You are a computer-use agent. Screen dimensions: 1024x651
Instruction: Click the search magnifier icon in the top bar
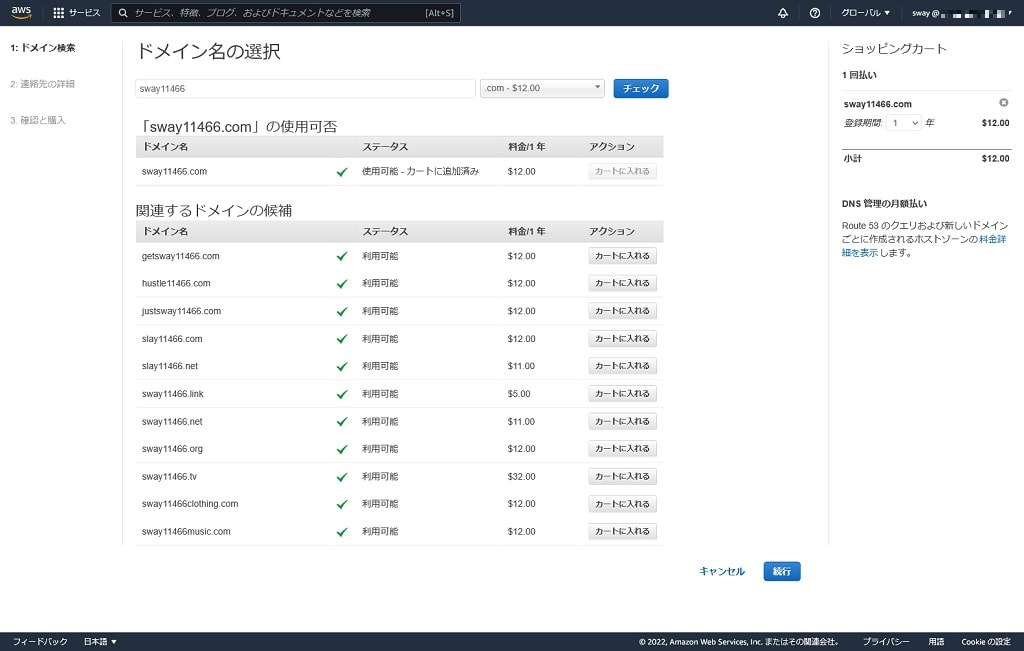123,12
